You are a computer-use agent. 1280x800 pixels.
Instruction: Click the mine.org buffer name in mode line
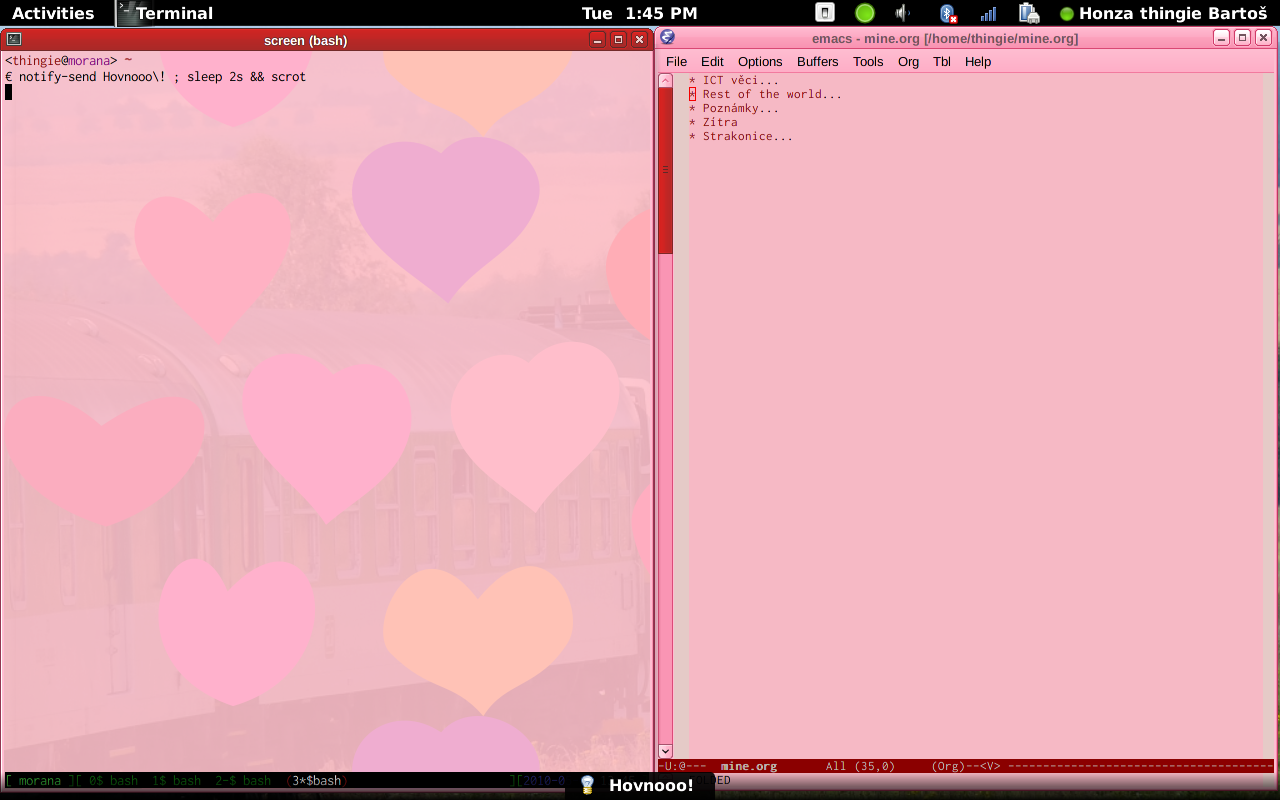tap(749, 766)
